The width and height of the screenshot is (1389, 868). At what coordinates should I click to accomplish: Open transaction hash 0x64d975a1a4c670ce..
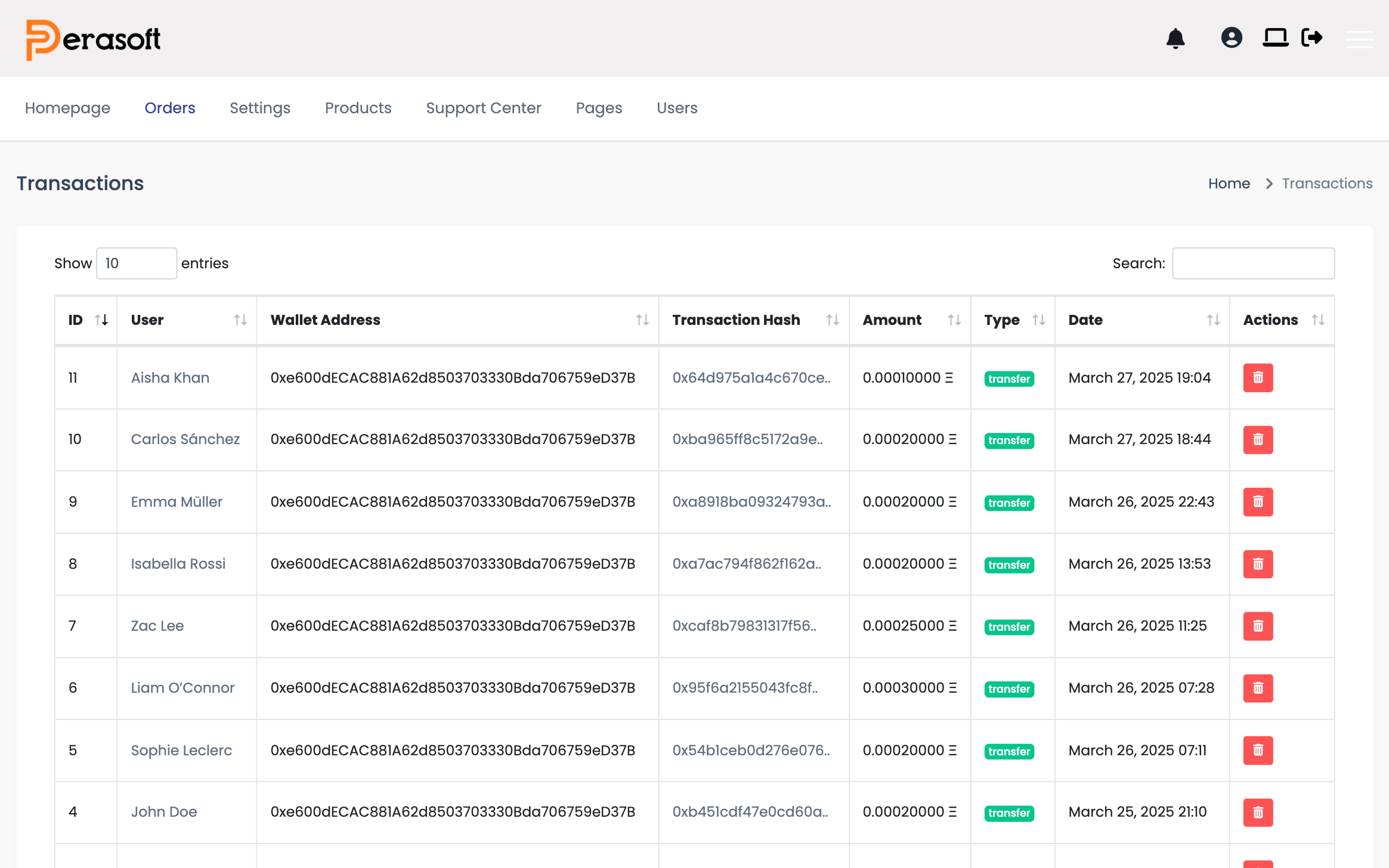751,378
